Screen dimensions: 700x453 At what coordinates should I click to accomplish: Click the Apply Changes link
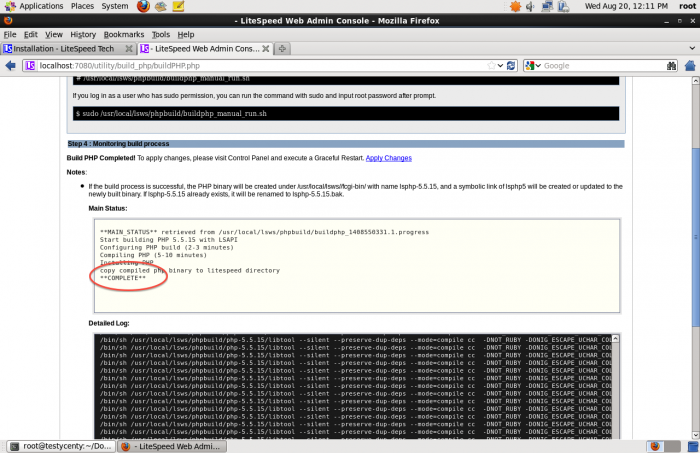[388, 158]
